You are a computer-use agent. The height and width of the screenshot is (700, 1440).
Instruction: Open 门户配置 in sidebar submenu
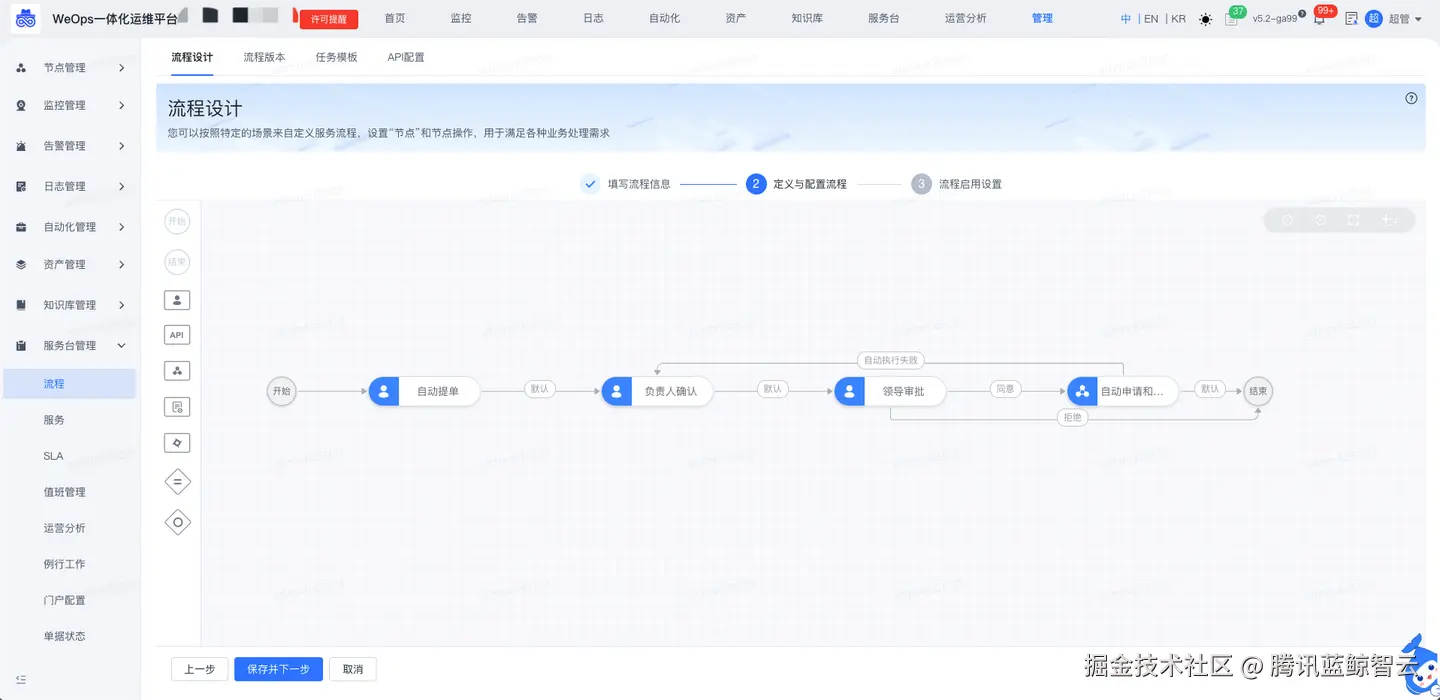pos(64,600)
